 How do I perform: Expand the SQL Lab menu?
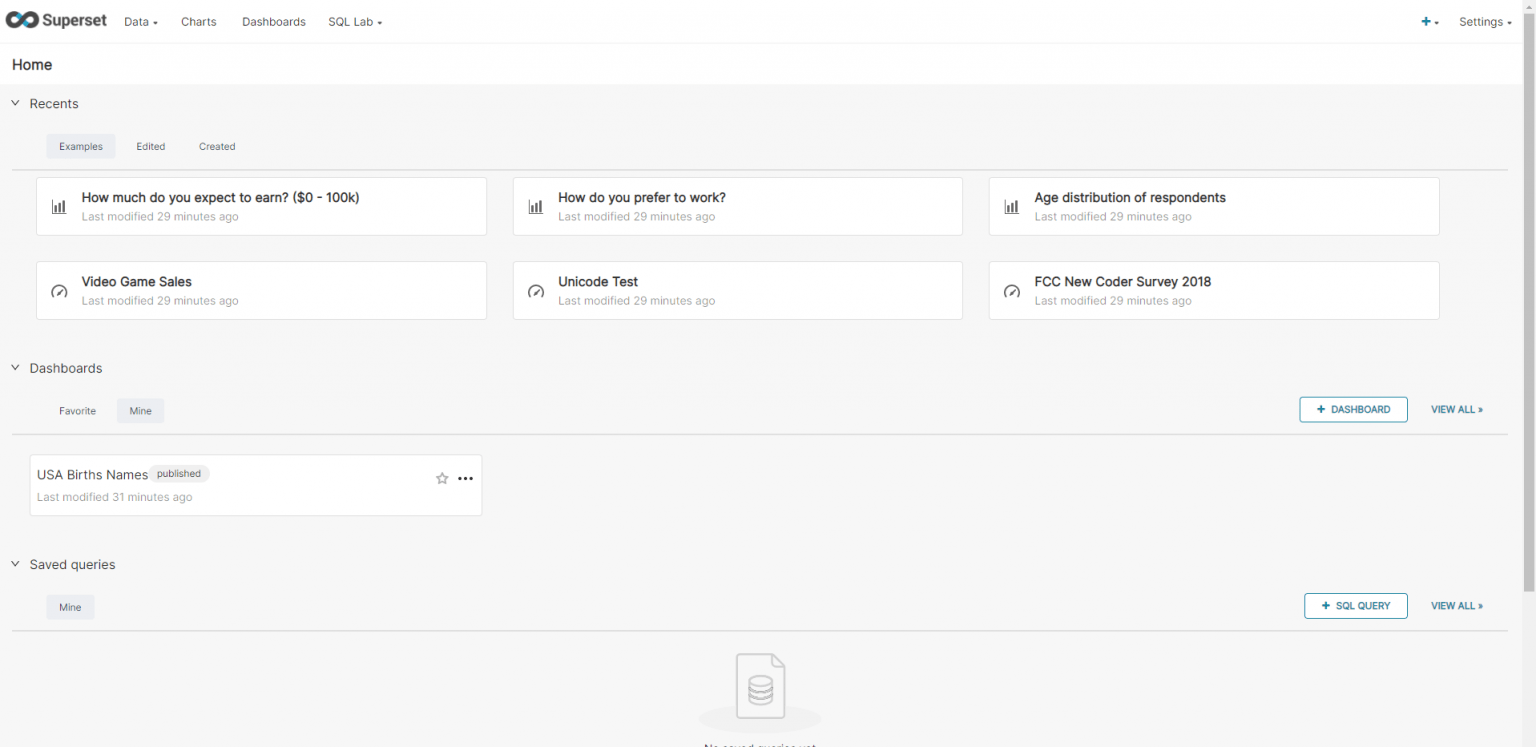pos(355,22)
